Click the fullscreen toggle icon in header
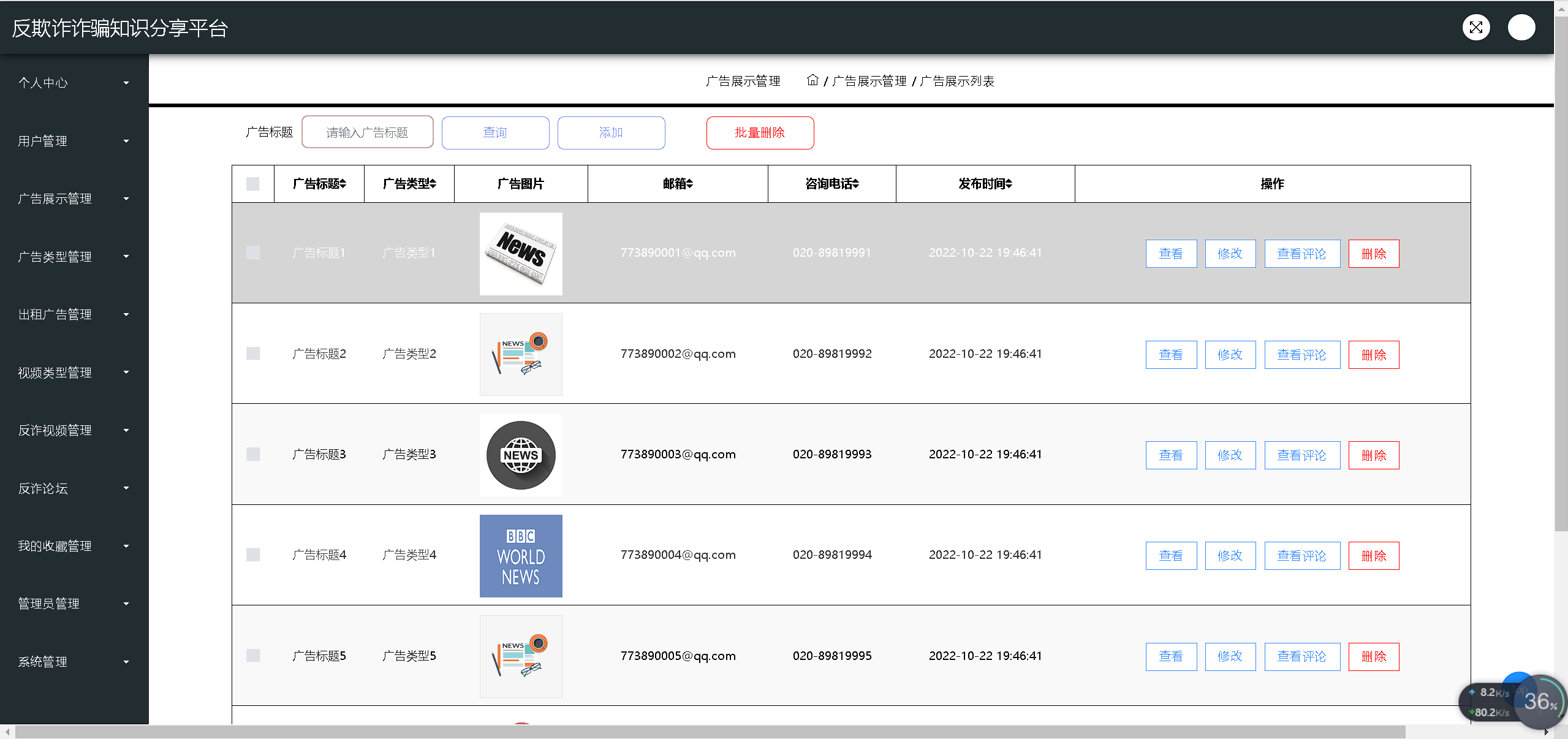Viewport: 1568px width, 739px height. (x=1476, y=28)
